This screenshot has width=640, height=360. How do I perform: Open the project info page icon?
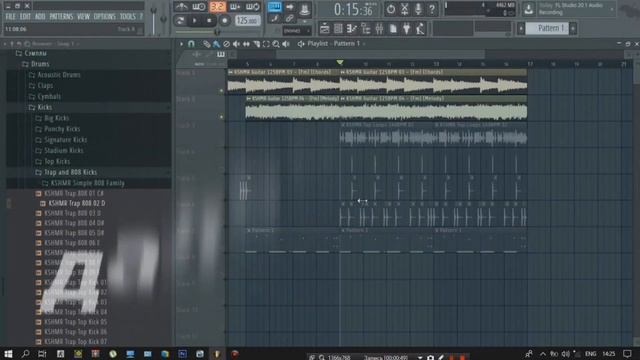[393, 29]
